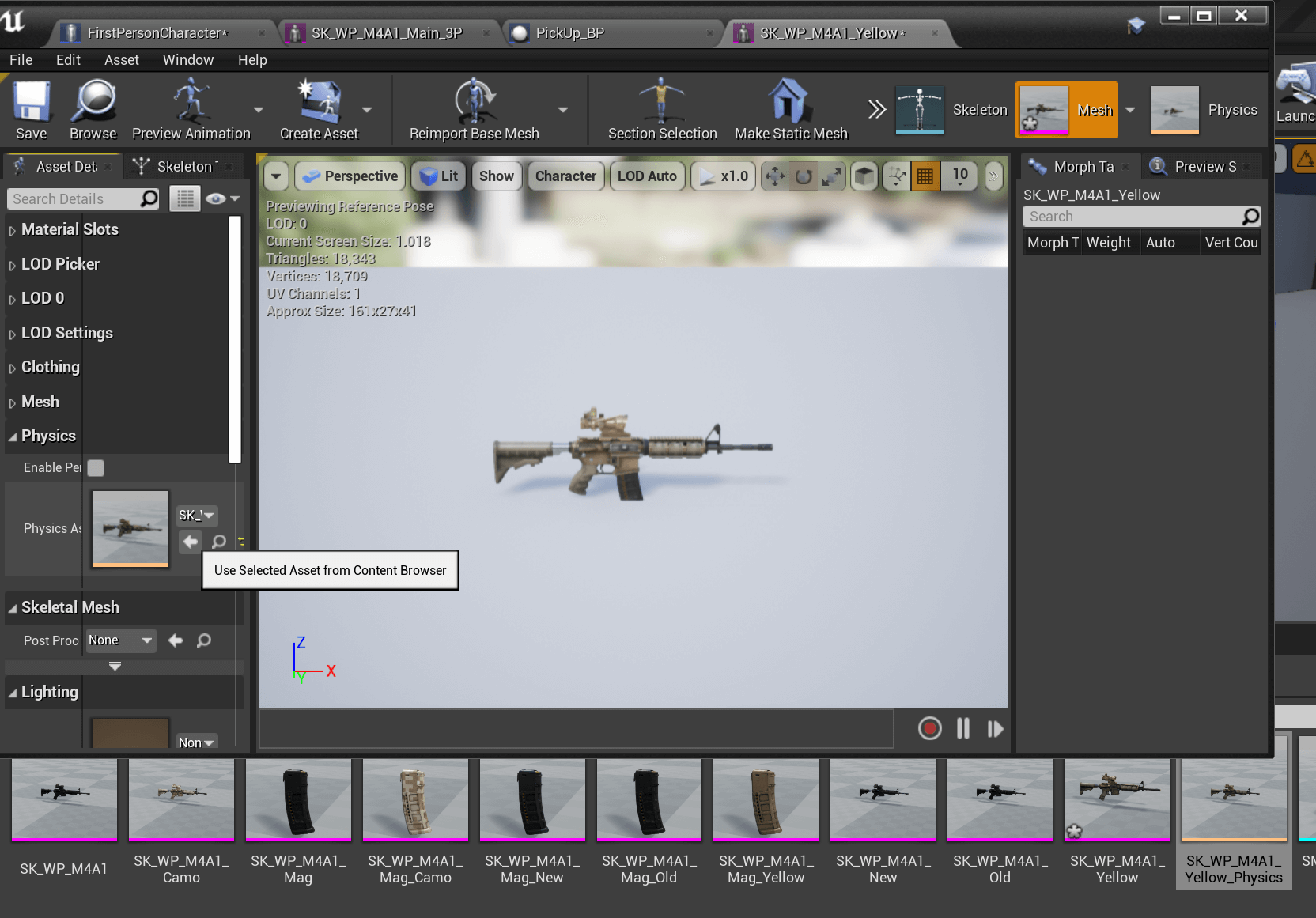Open the File menu
The height and width of the screenshot is (918, 1316).
21,60
